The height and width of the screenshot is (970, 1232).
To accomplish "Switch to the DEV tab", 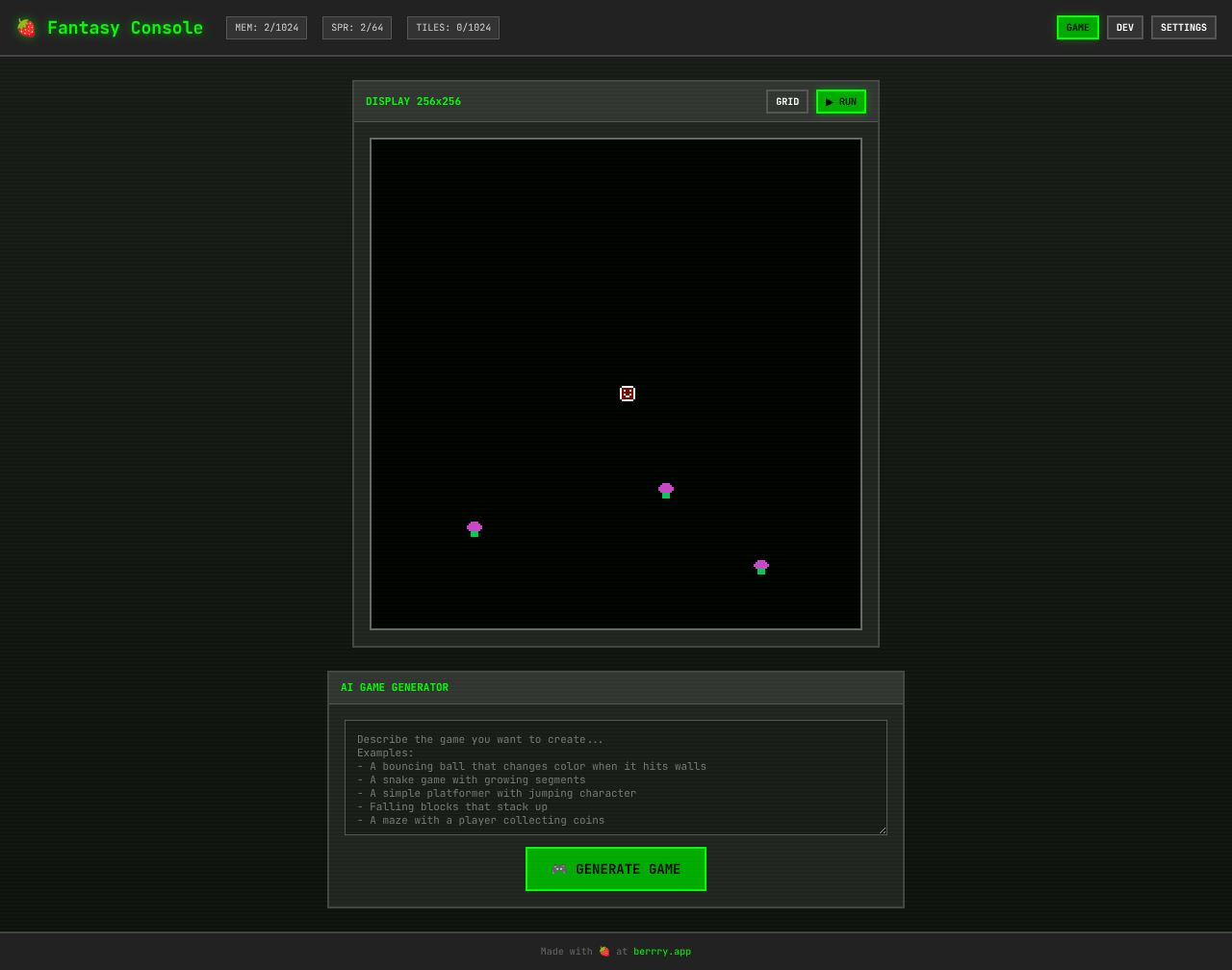I will click(x=1124, y=28).
